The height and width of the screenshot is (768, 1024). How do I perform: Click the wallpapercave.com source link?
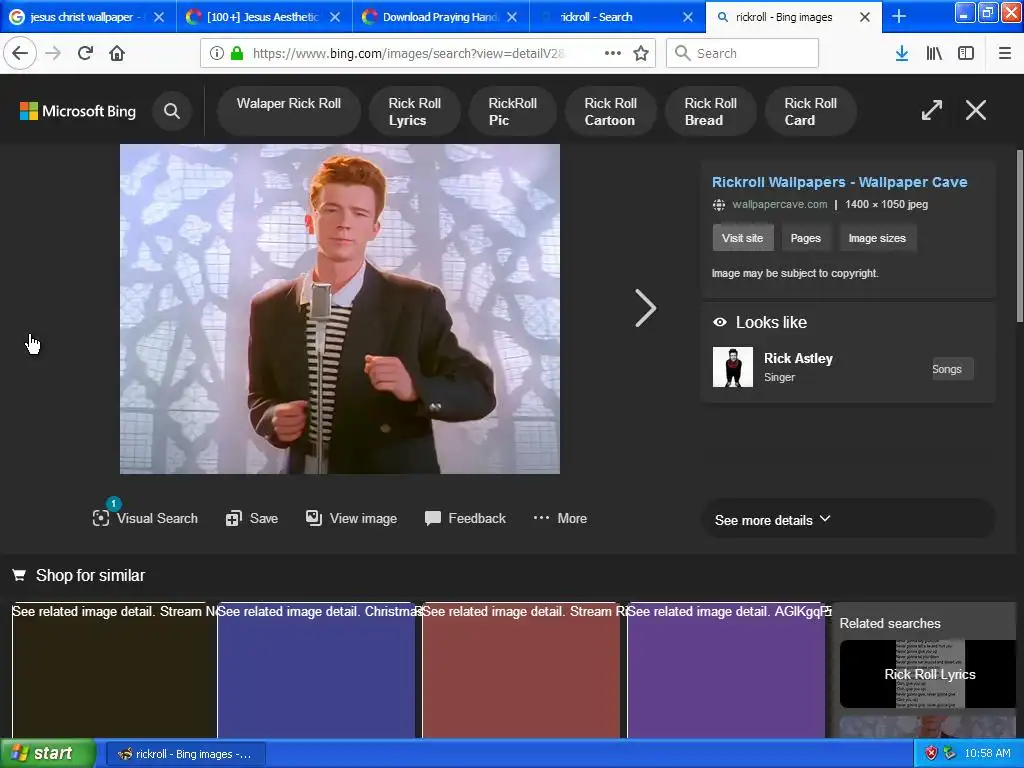(x=779, y=204)
